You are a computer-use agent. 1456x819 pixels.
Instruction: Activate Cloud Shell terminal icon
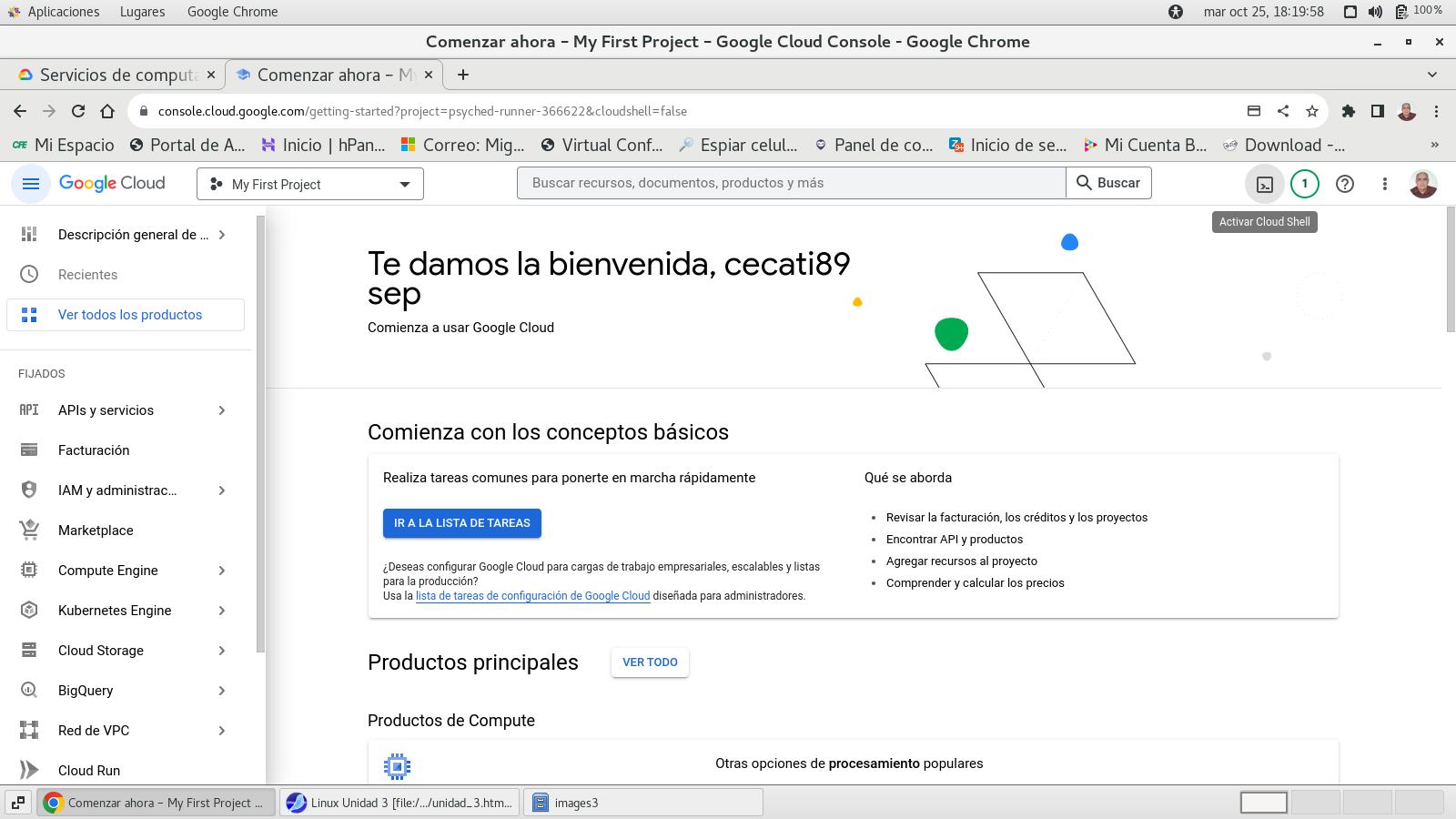(x=1264, y=184)
